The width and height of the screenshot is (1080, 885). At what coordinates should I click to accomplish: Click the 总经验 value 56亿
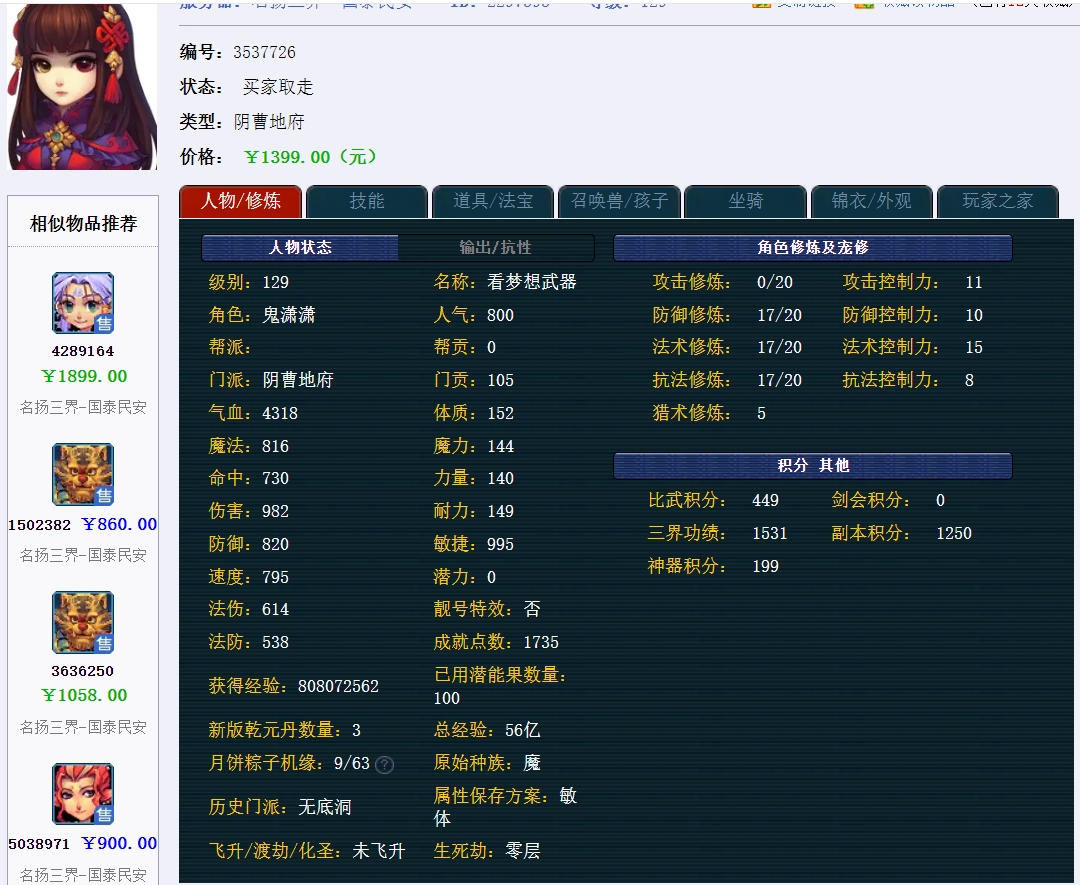click(x=523, y=730)
